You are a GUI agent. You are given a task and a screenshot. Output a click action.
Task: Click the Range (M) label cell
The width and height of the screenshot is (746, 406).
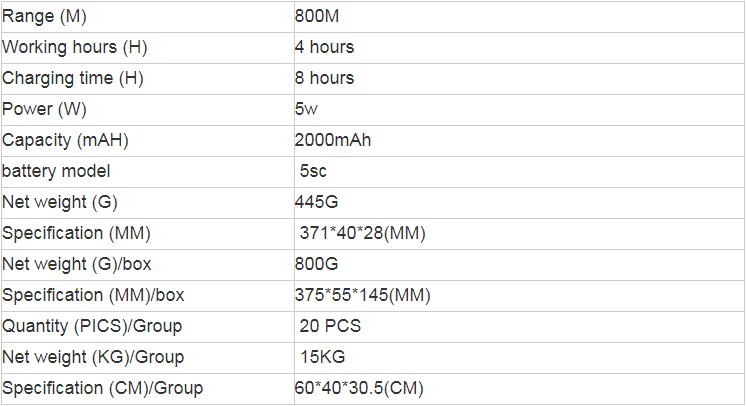coord(45,16)
